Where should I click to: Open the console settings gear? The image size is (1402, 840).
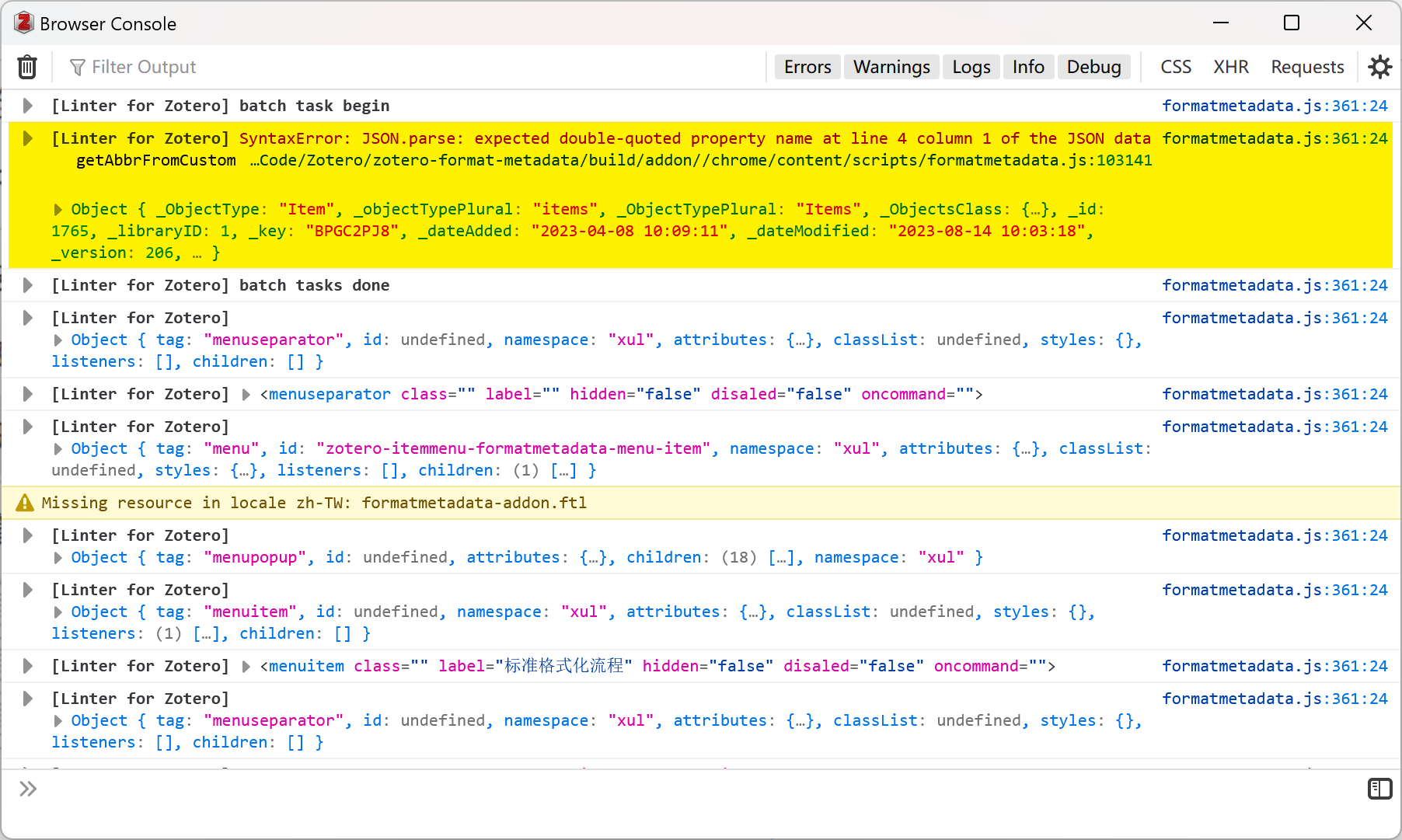[x=1380, y=67]
